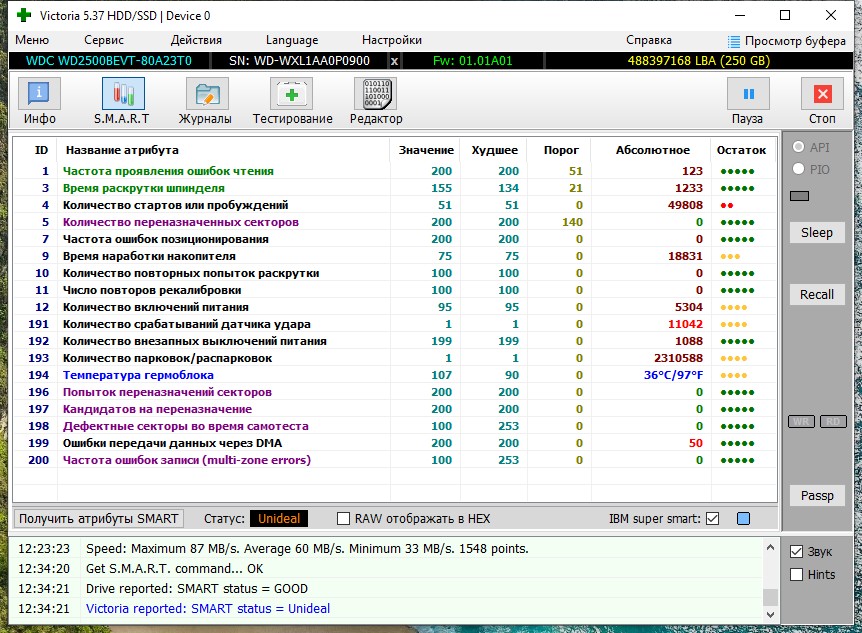Click log line Drive reported SMART status GOOD
862x633 pixels.
click(196, 589)
